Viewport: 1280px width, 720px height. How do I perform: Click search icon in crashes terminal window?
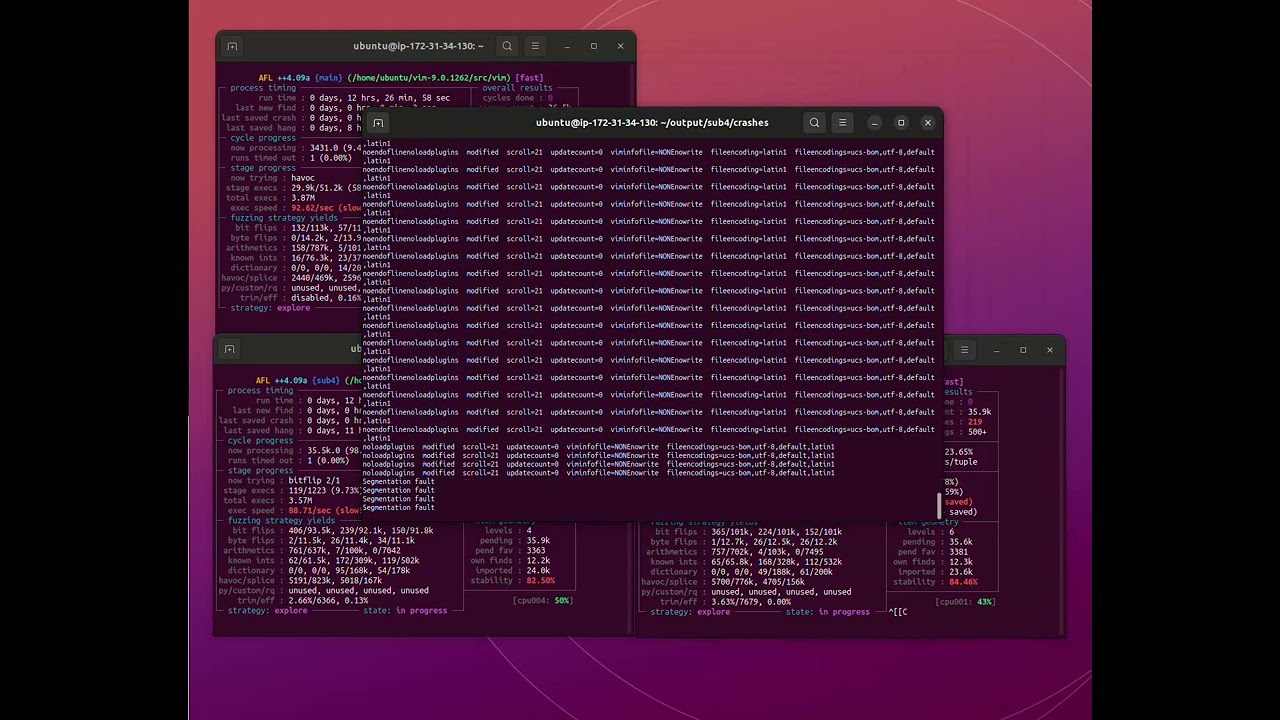pos(814,123)
